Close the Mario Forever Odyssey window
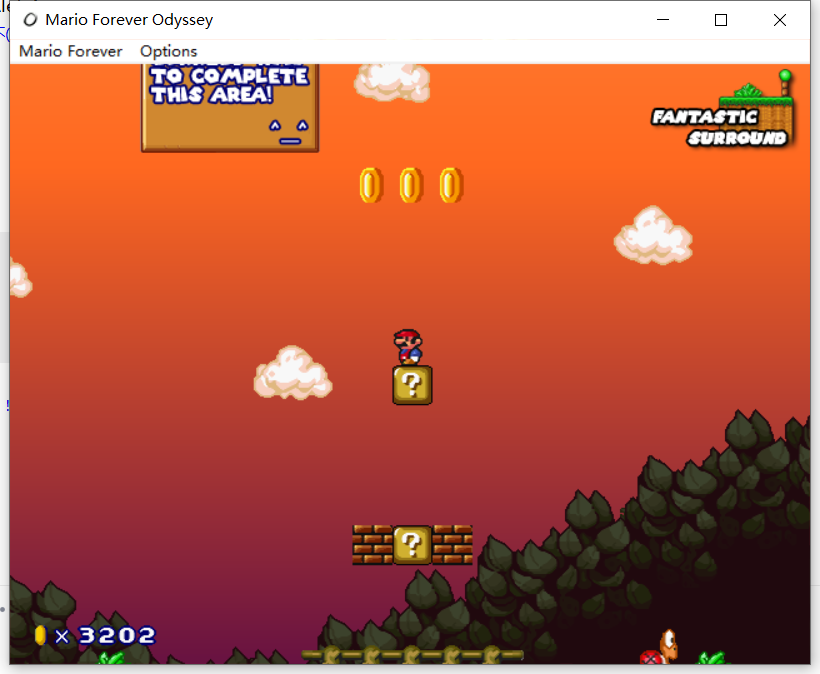 click(780, 20)
